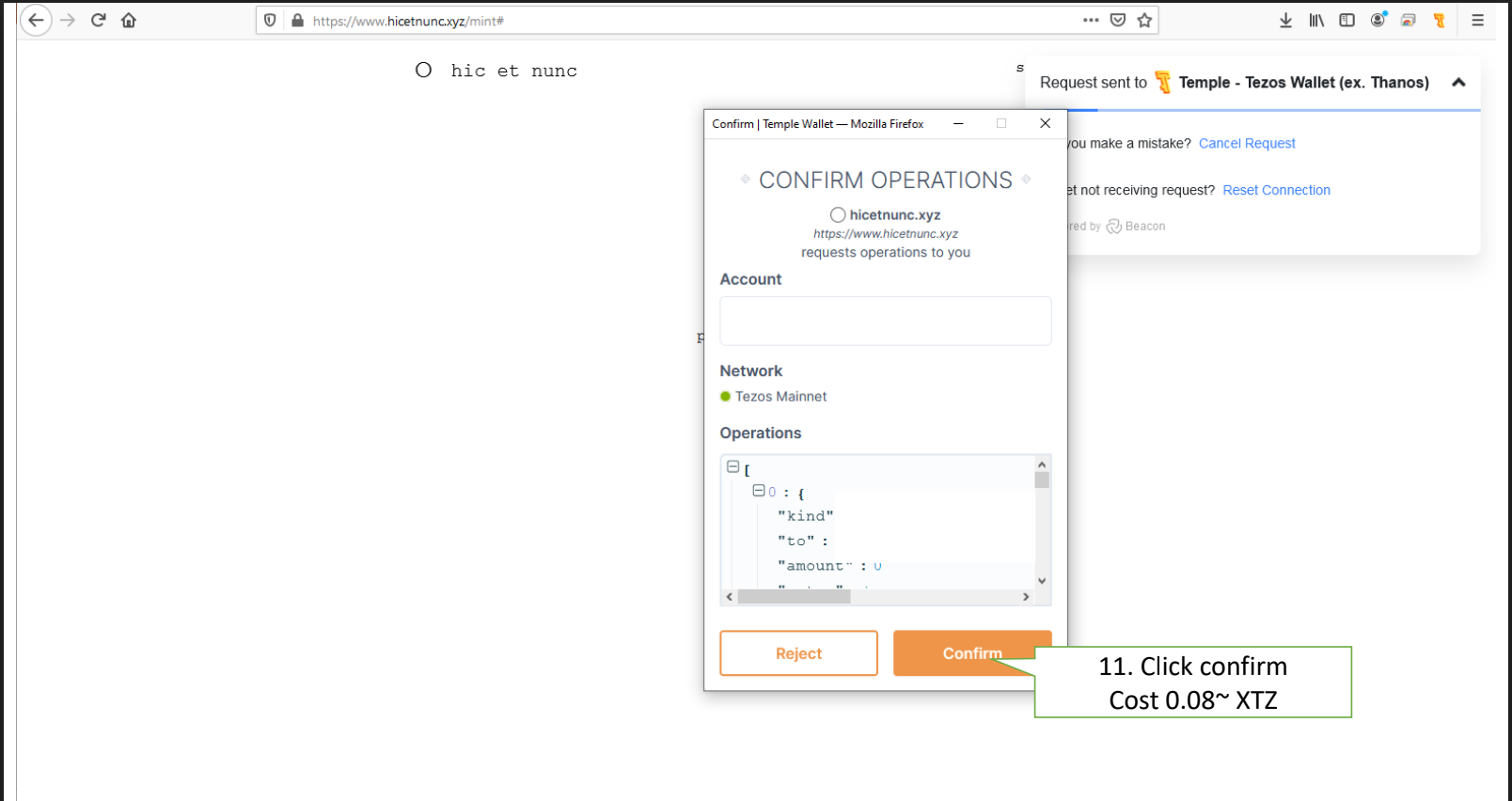Confirm the Temple Wallet operation

(x=972, y=652)
